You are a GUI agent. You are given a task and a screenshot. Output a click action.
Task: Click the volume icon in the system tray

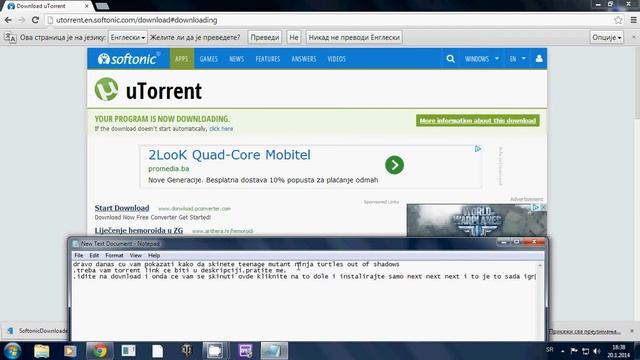597,351
